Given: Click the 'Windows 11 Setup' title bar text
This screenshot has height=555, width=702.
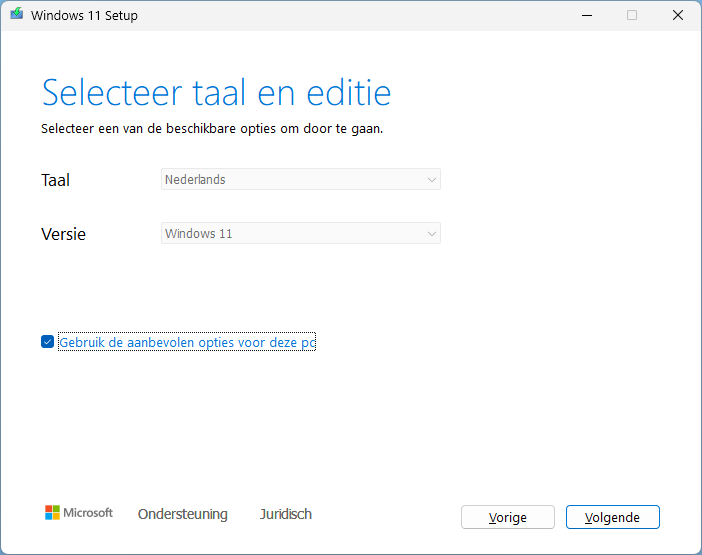Looking at the screenshot, I should (84, 15).
